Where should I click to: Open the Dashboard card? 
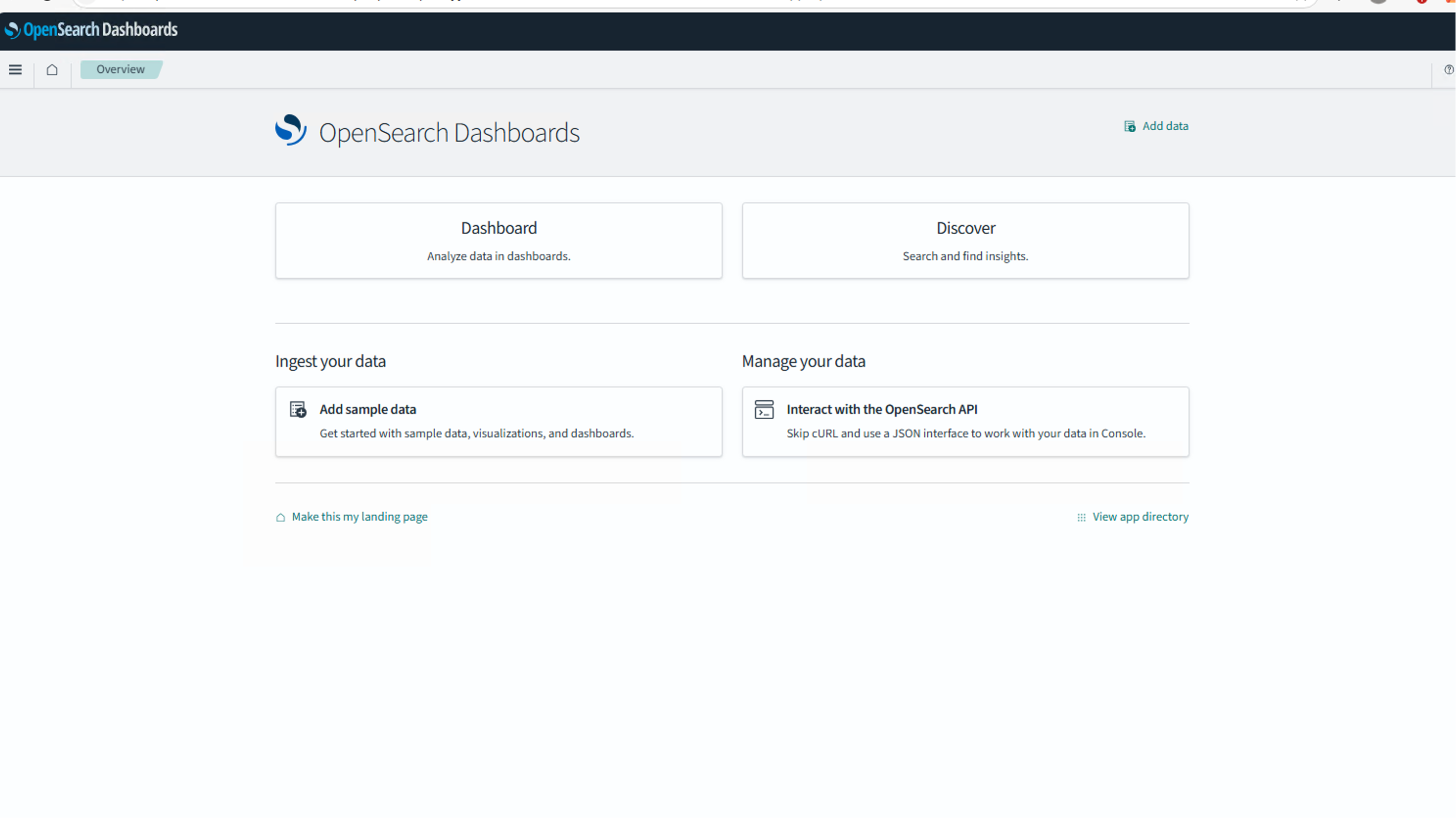coord(498,240)
